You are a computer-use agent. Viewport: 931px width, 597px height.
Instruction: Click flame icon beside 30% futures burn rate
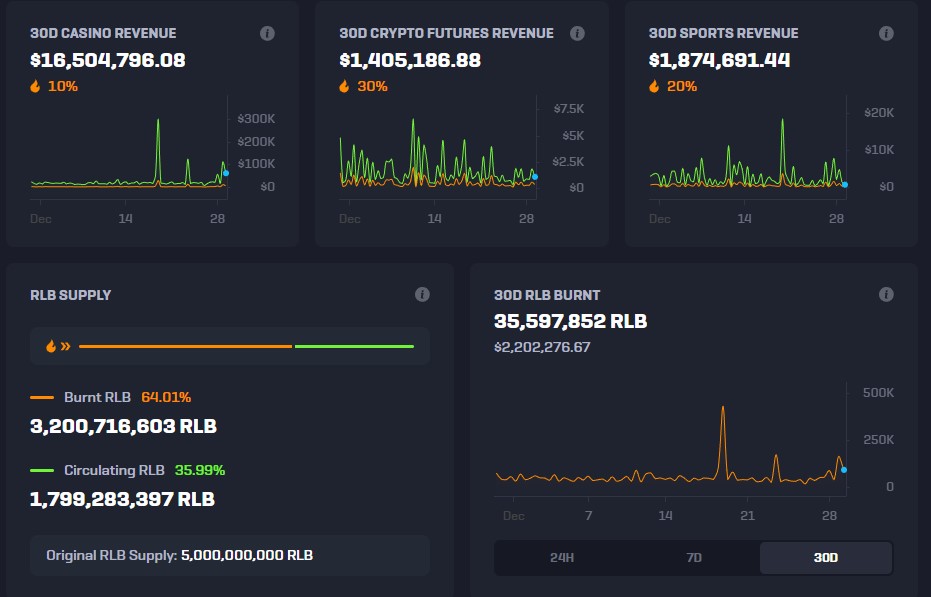pos(344,86)
